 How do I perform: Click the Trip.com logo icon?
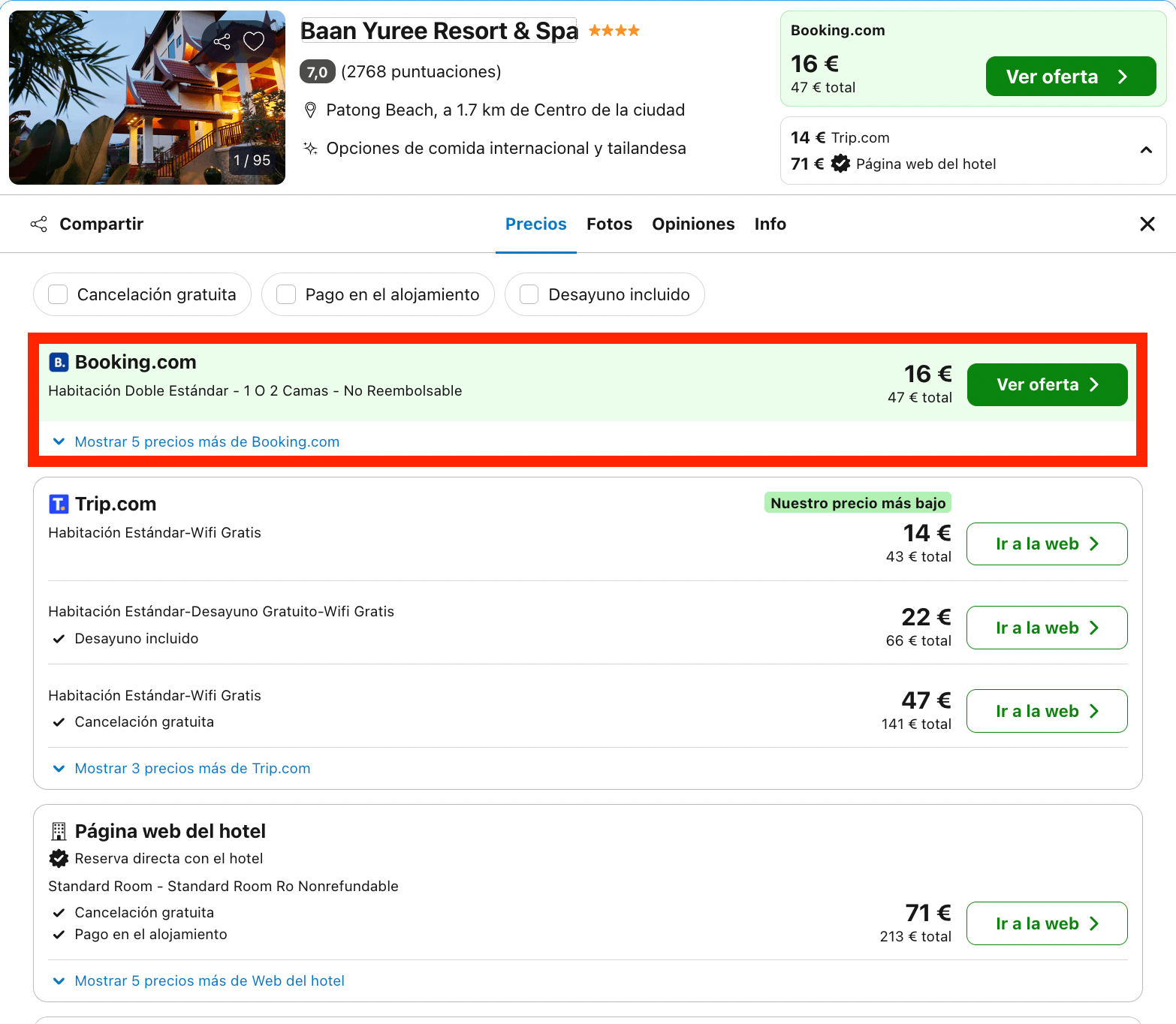(59, 504)
